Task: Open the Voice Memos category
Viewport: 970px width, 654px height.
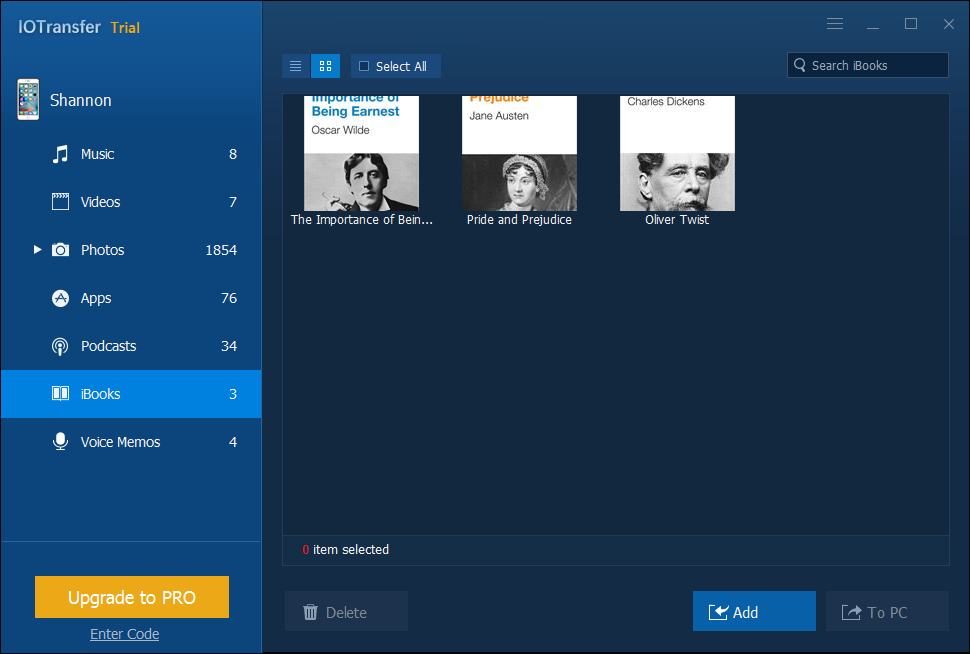Action: coord(131,442)
